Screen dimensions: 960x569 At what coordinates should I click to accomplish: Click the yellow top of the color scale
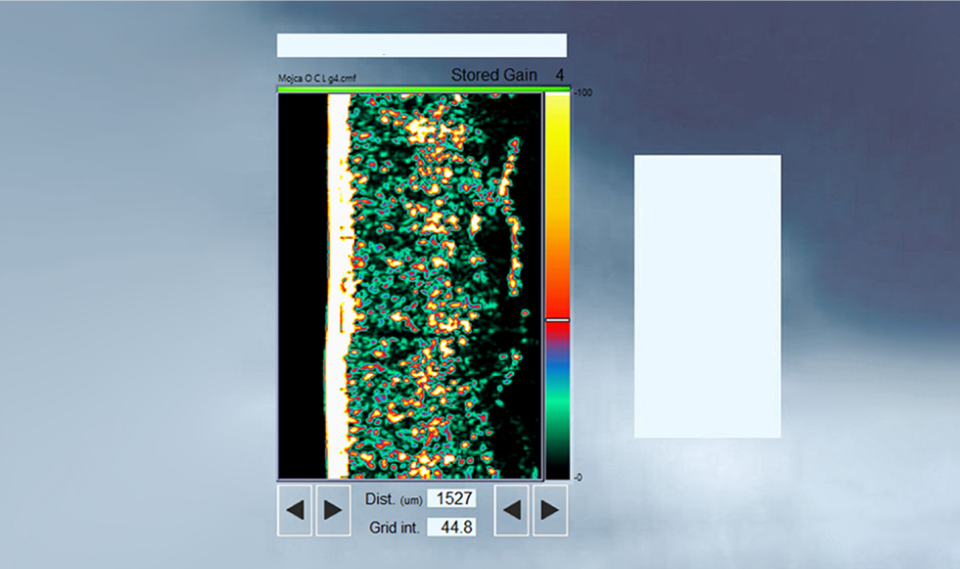pos(557,110)
